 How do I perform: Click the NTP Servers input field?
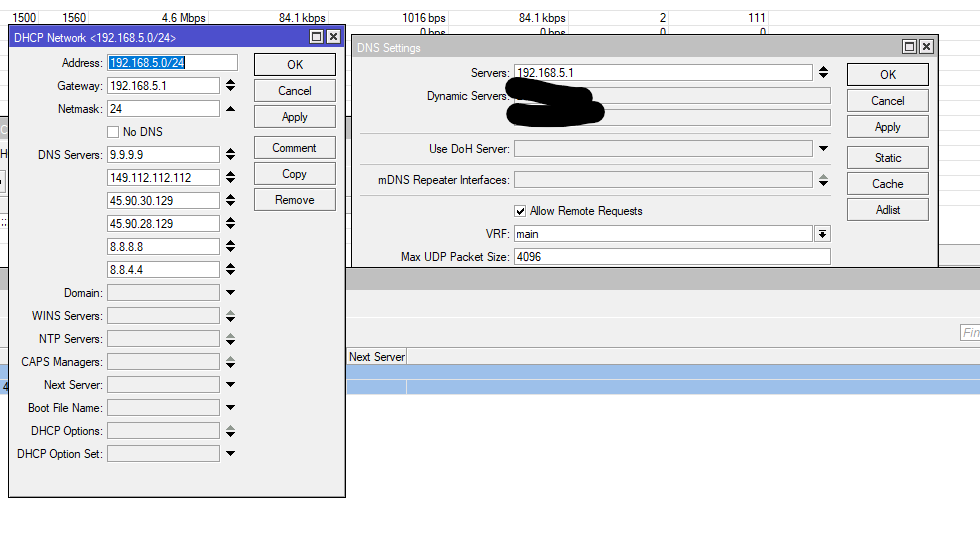[163, 339]
